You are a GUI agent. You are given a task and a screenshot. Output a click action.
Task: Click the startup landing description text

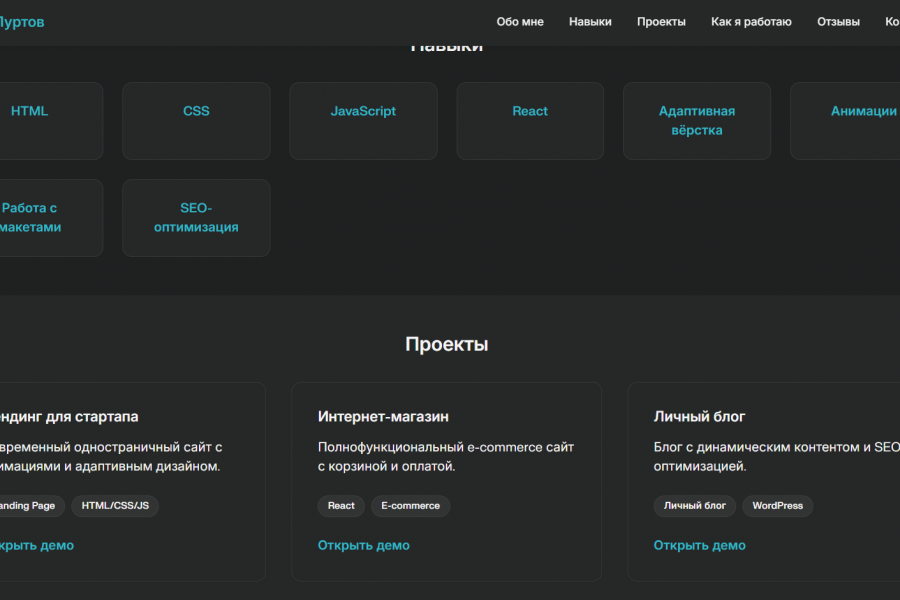(110, 456)
